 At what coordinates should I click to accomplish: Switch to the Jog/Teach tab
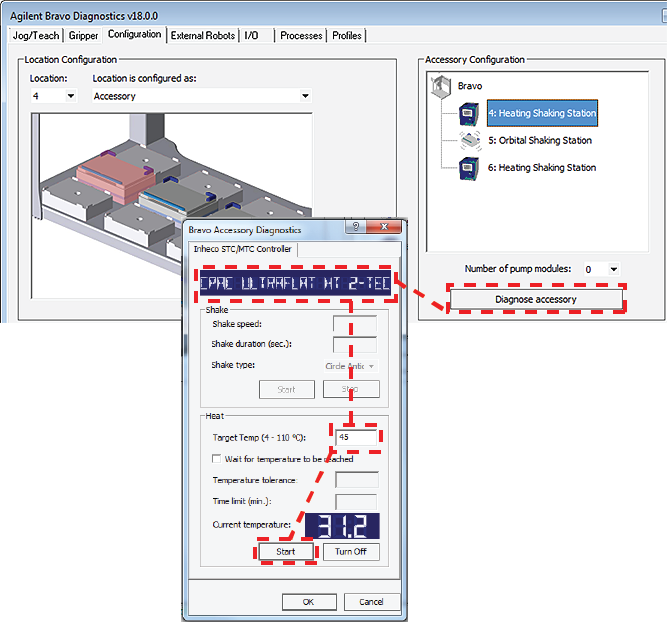tap(35, 35)
